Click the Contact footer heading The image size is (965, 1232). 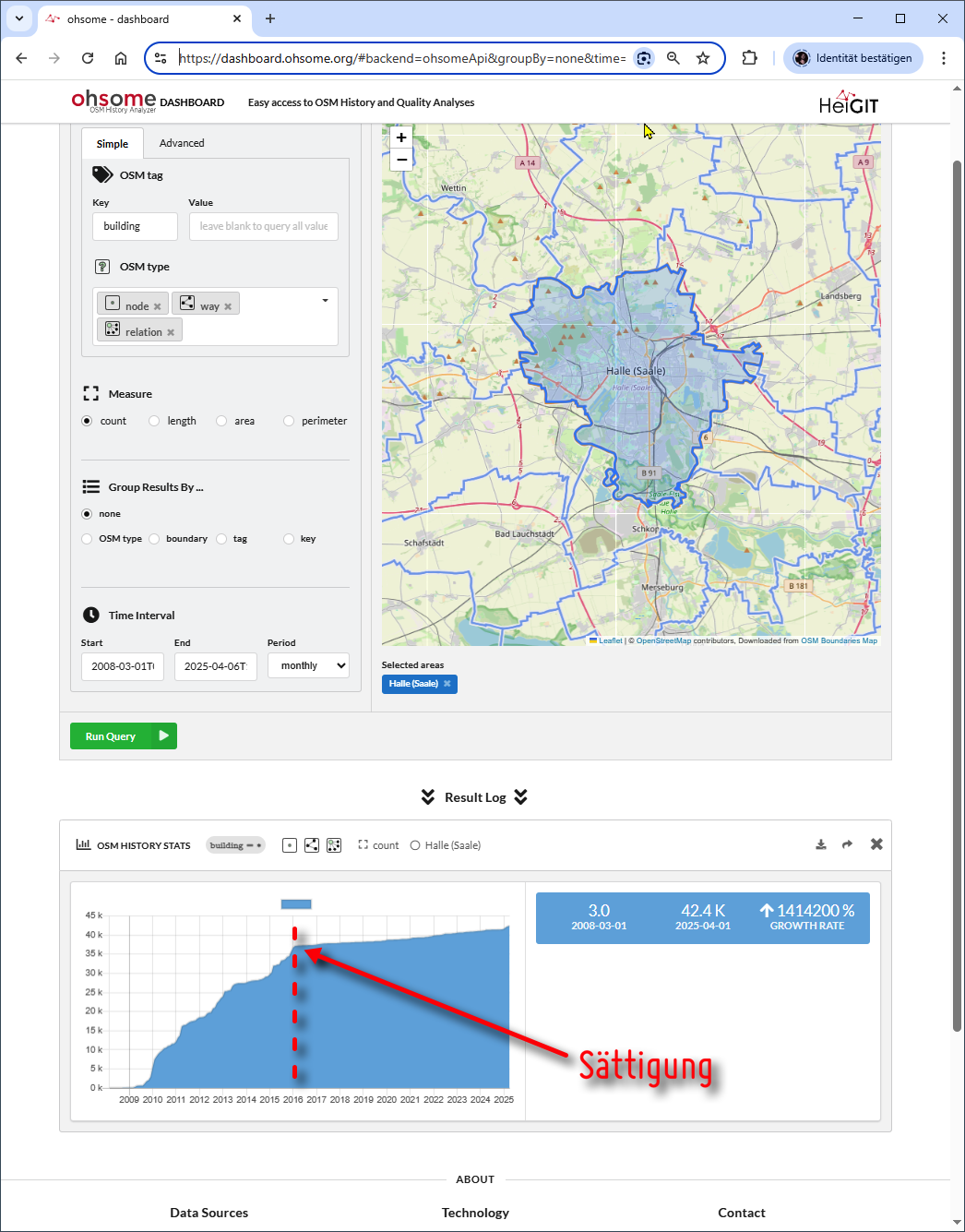(x=742, y=1213)
